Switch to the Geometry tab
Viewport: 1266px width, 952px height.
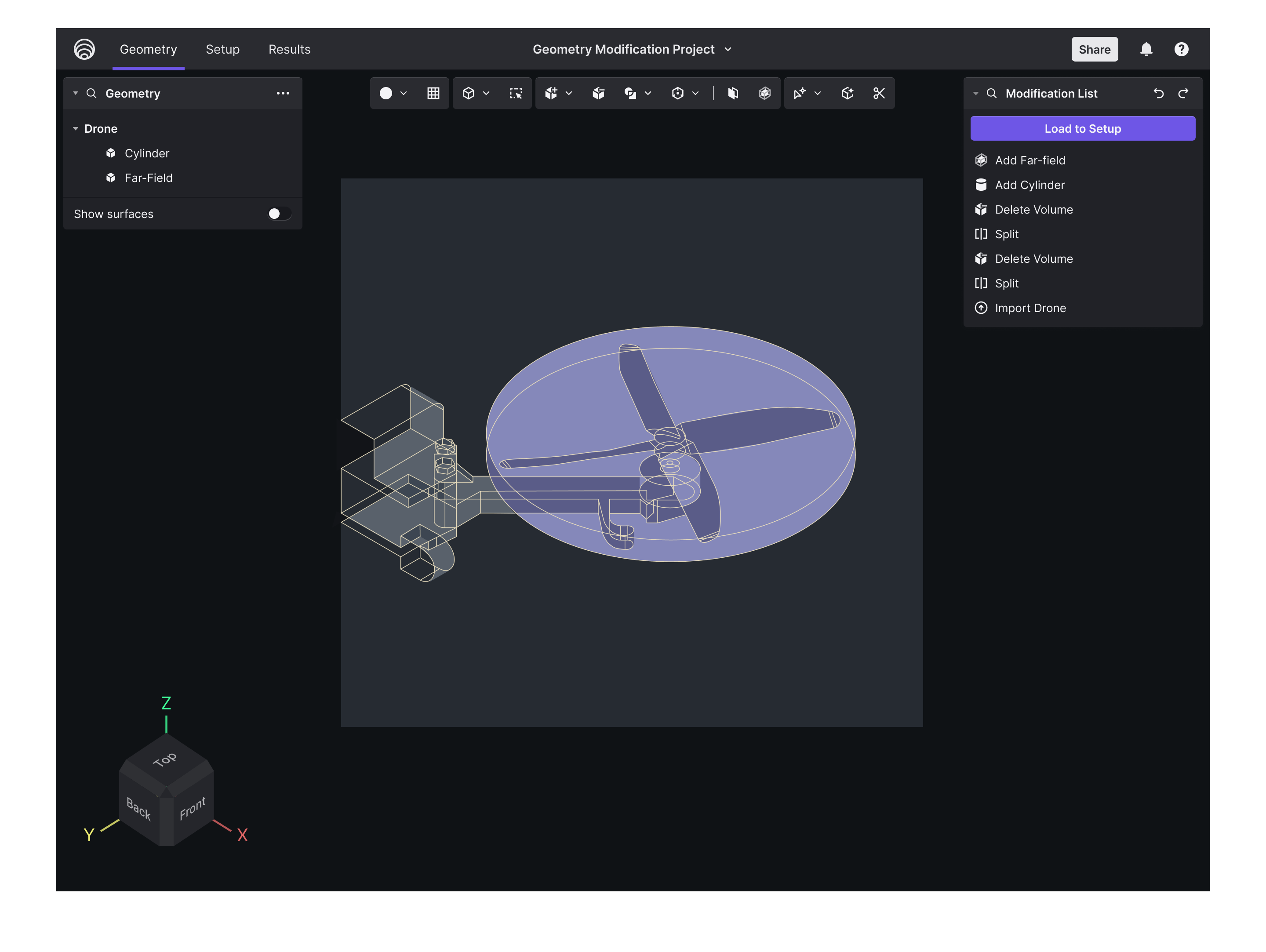(x=148, y=49)
